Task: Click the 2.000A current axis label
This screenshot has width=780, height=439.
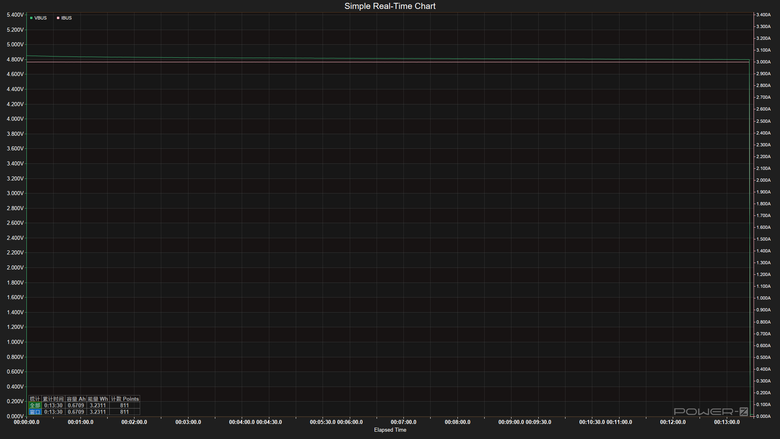Action: coord(763,180)
